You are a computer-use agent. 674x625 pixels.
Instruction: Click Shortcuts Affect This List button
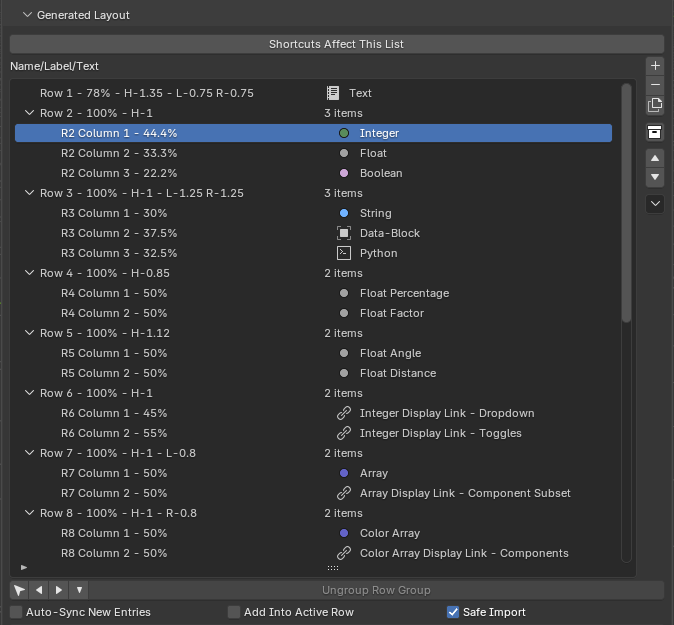point(337,44)
